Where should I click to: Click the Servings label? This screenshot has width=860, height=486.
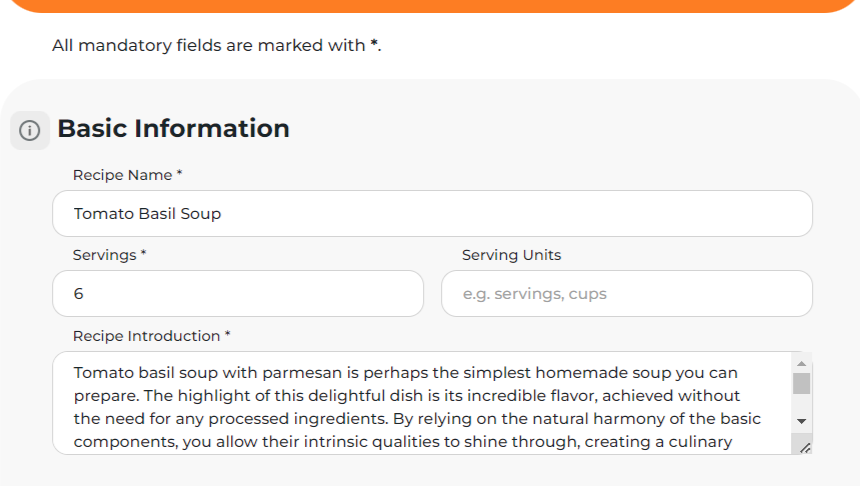tap(110, 255)
